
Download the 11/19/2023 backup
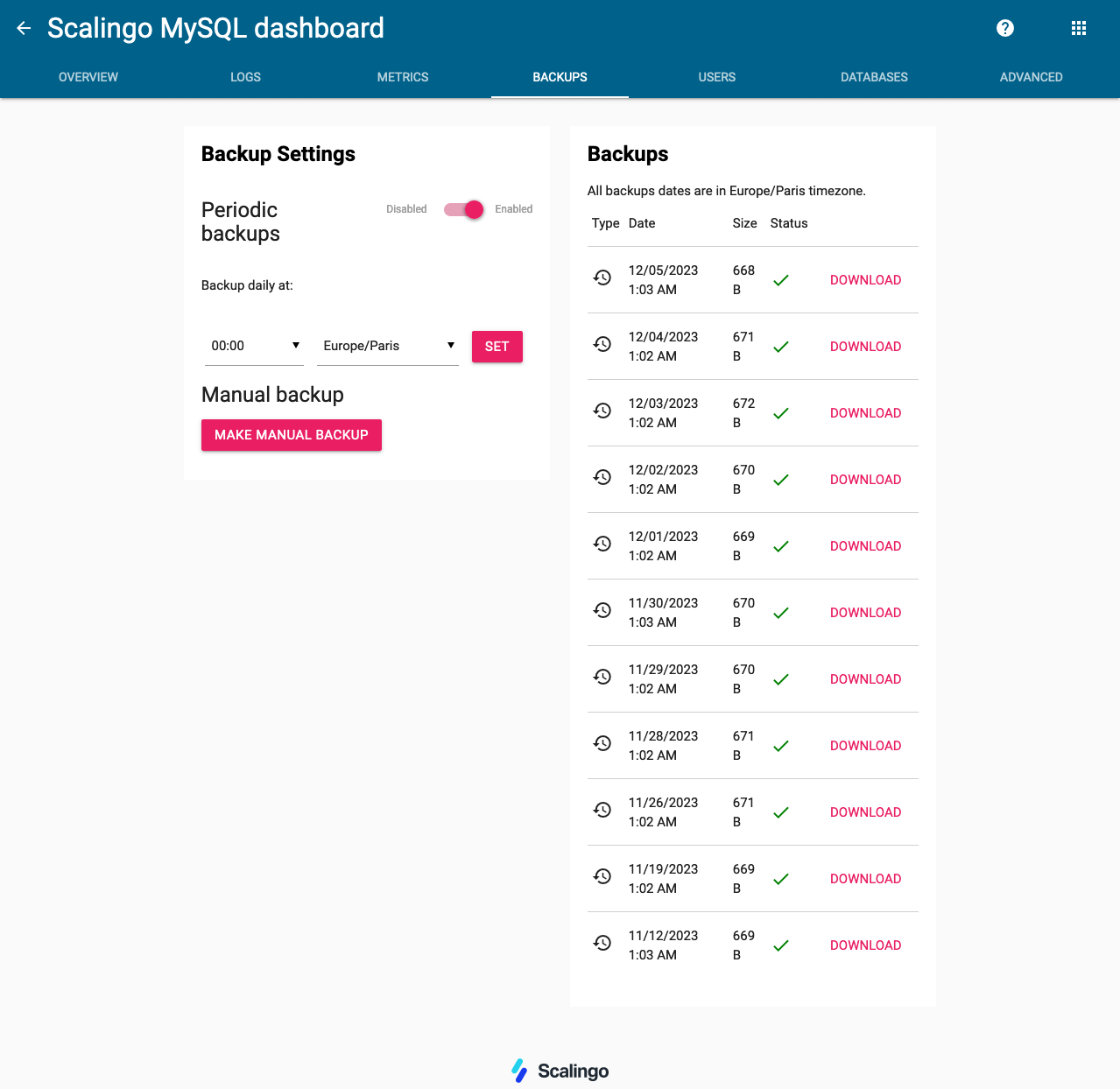coord(865,879)
